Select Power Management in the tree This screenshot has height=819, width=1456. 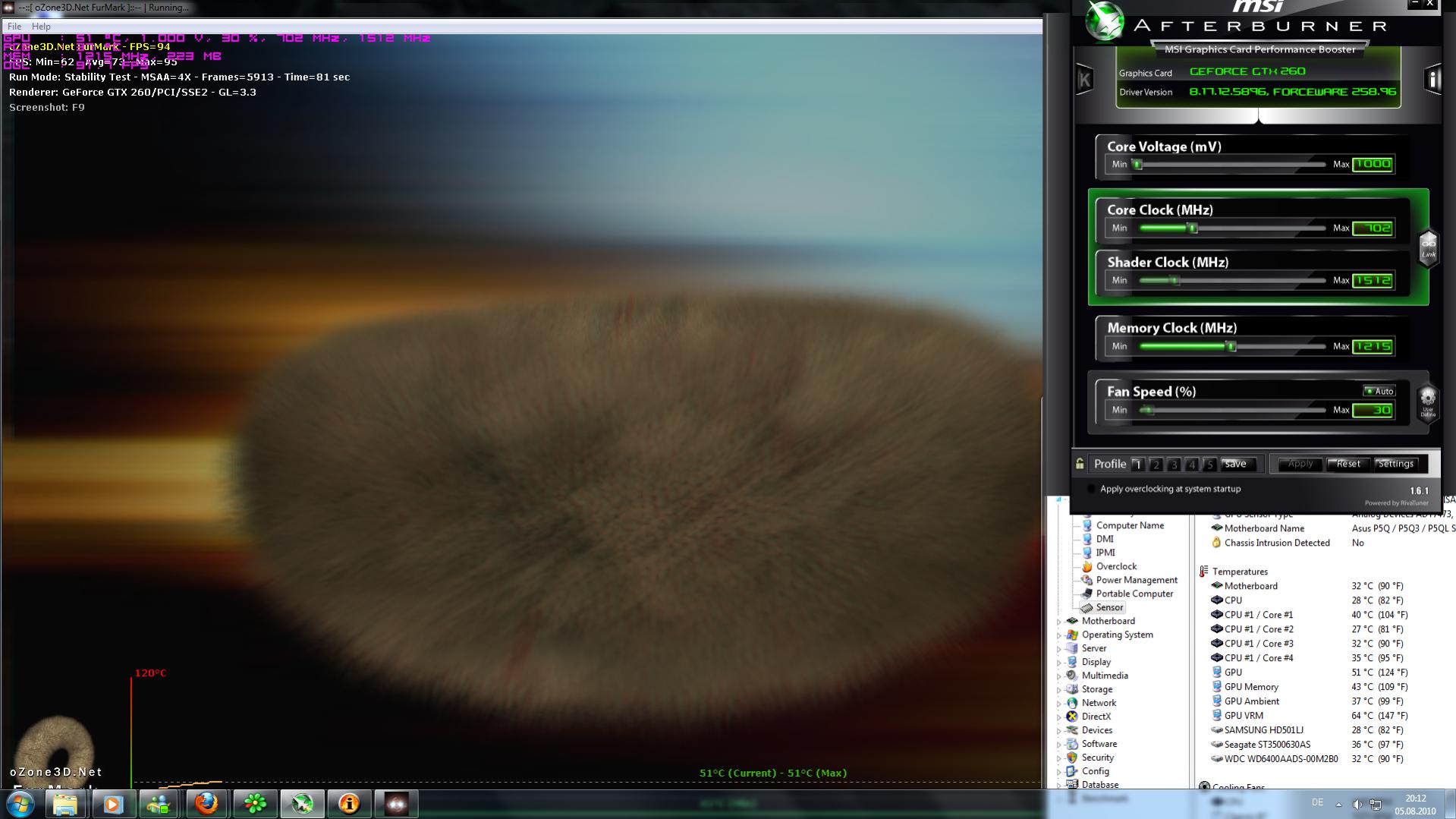click(1137, 580)
